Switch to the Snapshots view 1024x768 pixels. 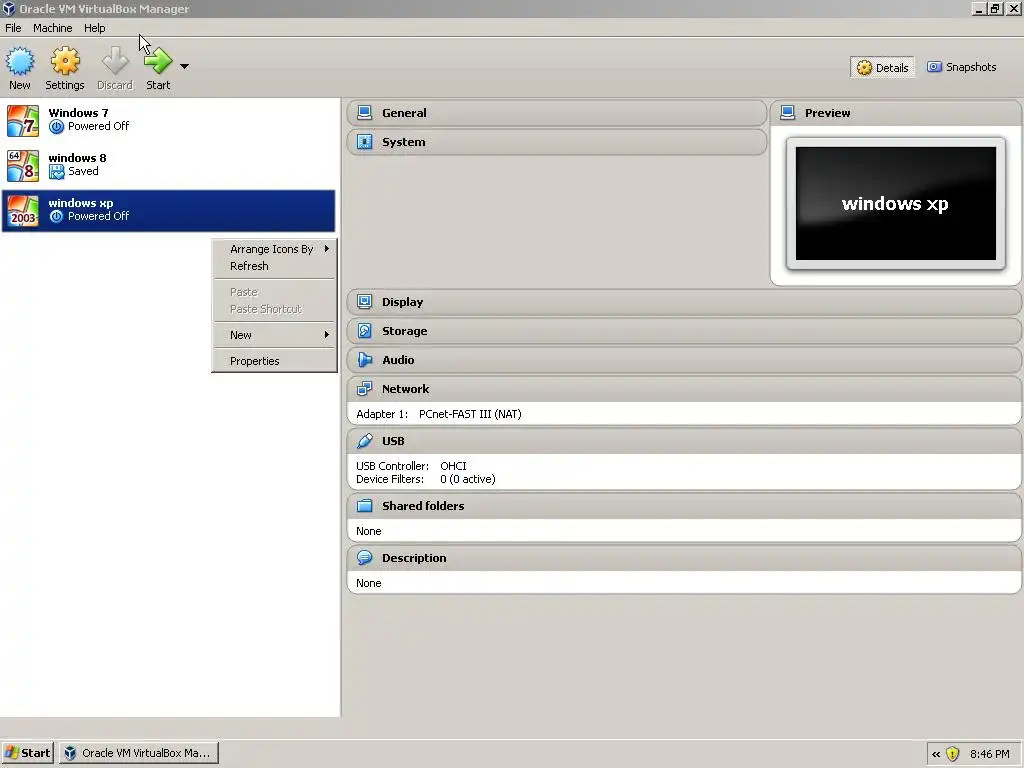(962, 67)
